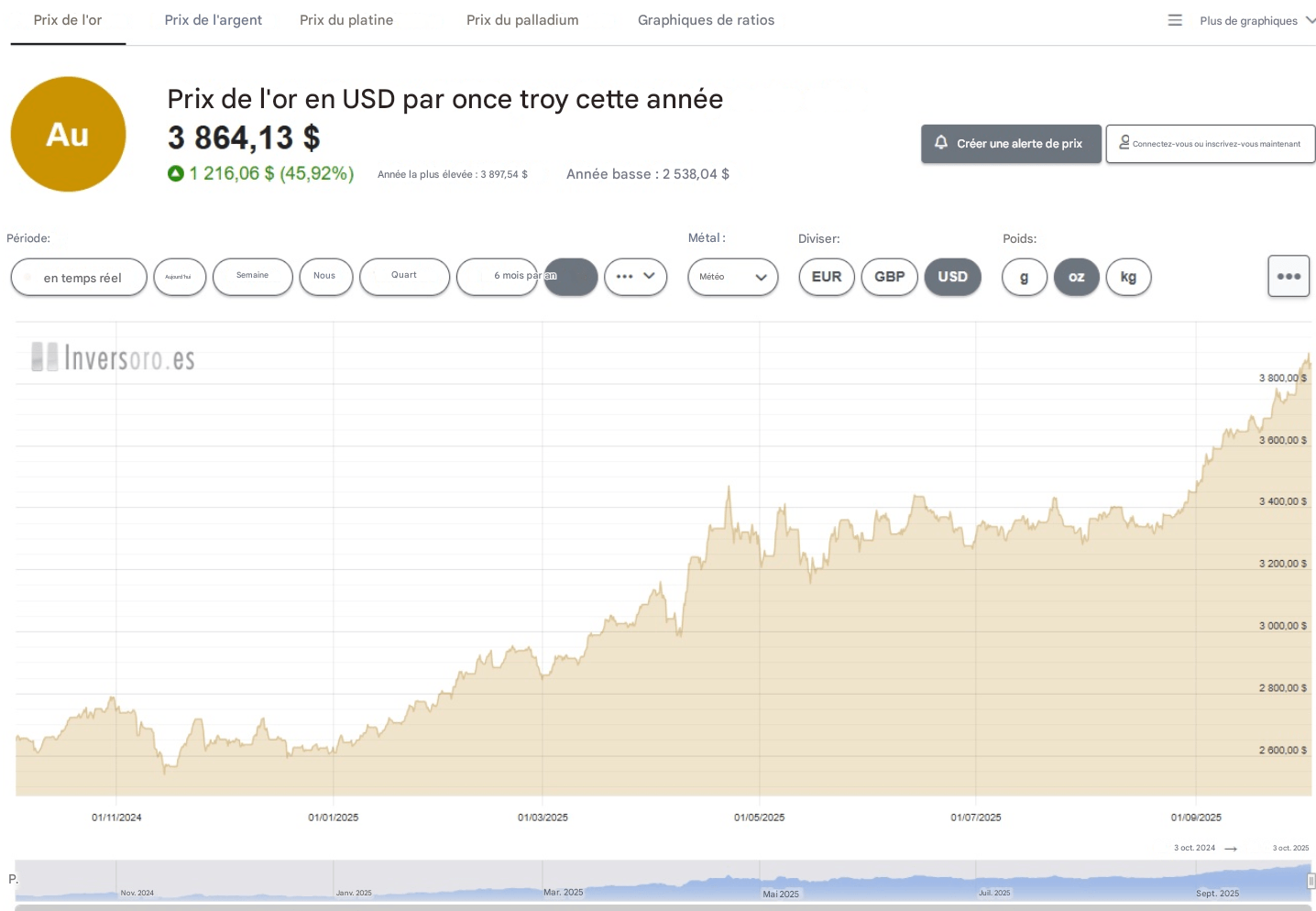Click the bell icon for price alert
Viewport: 1316px width, 911px height.
point(940,143)
